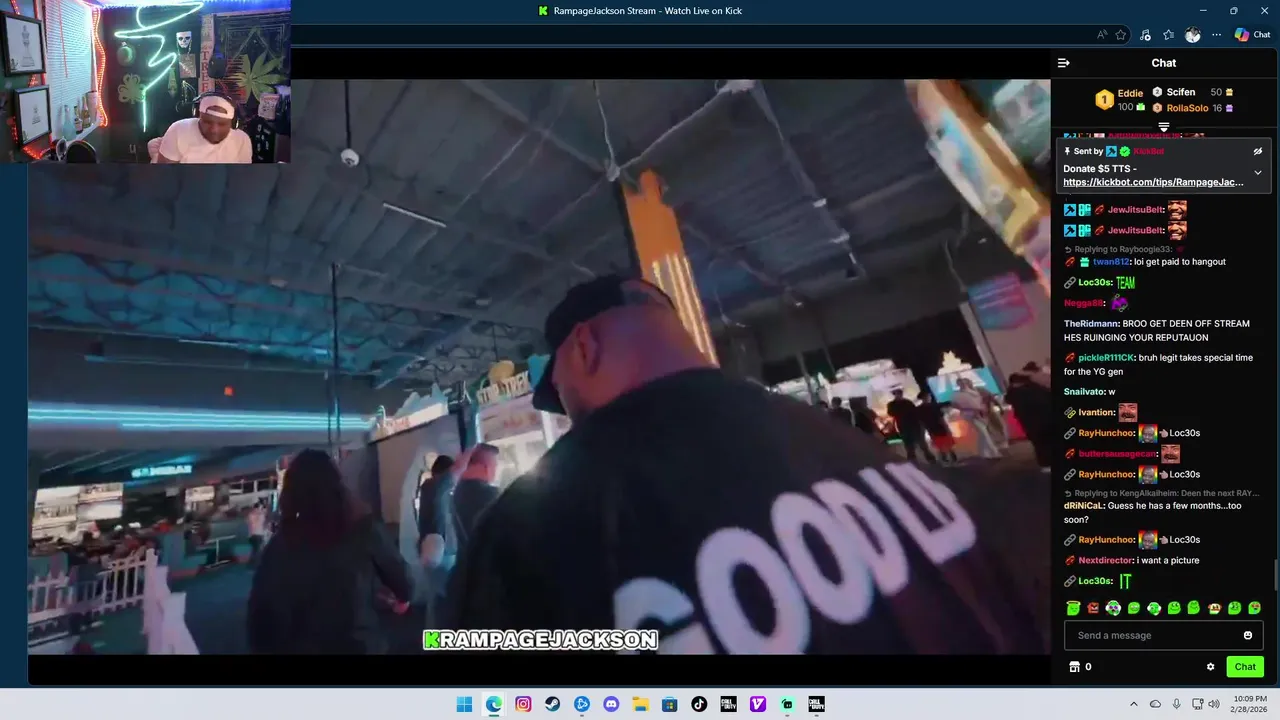Open Steam from the taskbar
The height and width of the screenshot is (720, 1280).
(552, 704)
